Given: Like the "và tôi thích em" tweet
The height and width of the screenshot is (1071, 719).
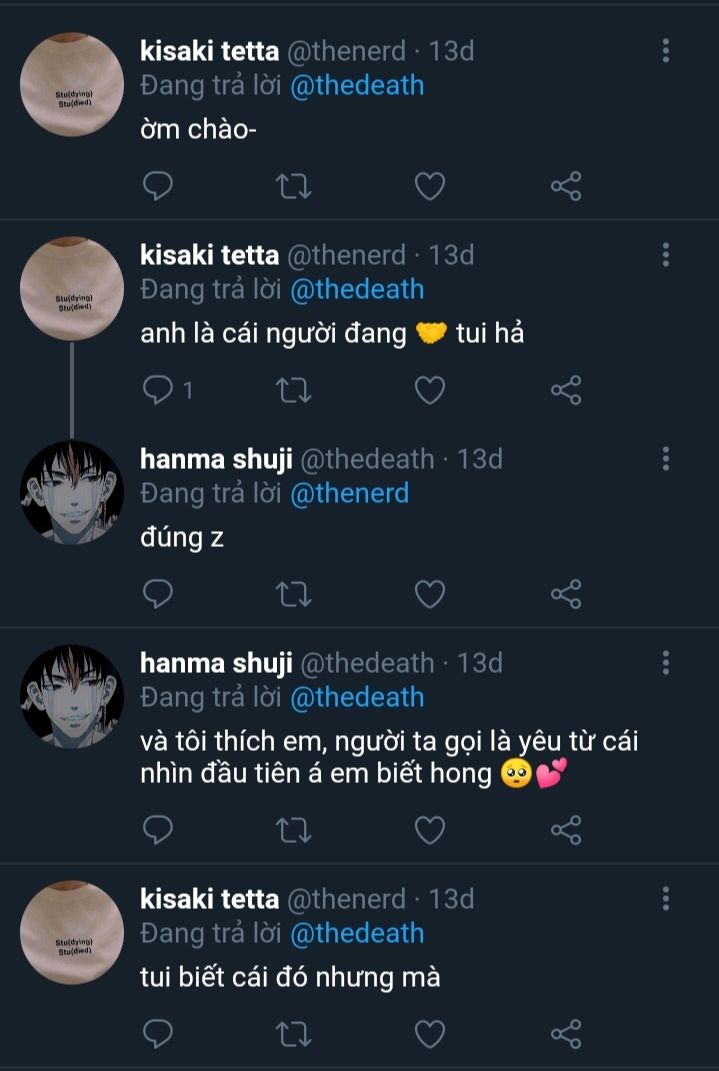Looking at the screenshot, I should point(430,829).
